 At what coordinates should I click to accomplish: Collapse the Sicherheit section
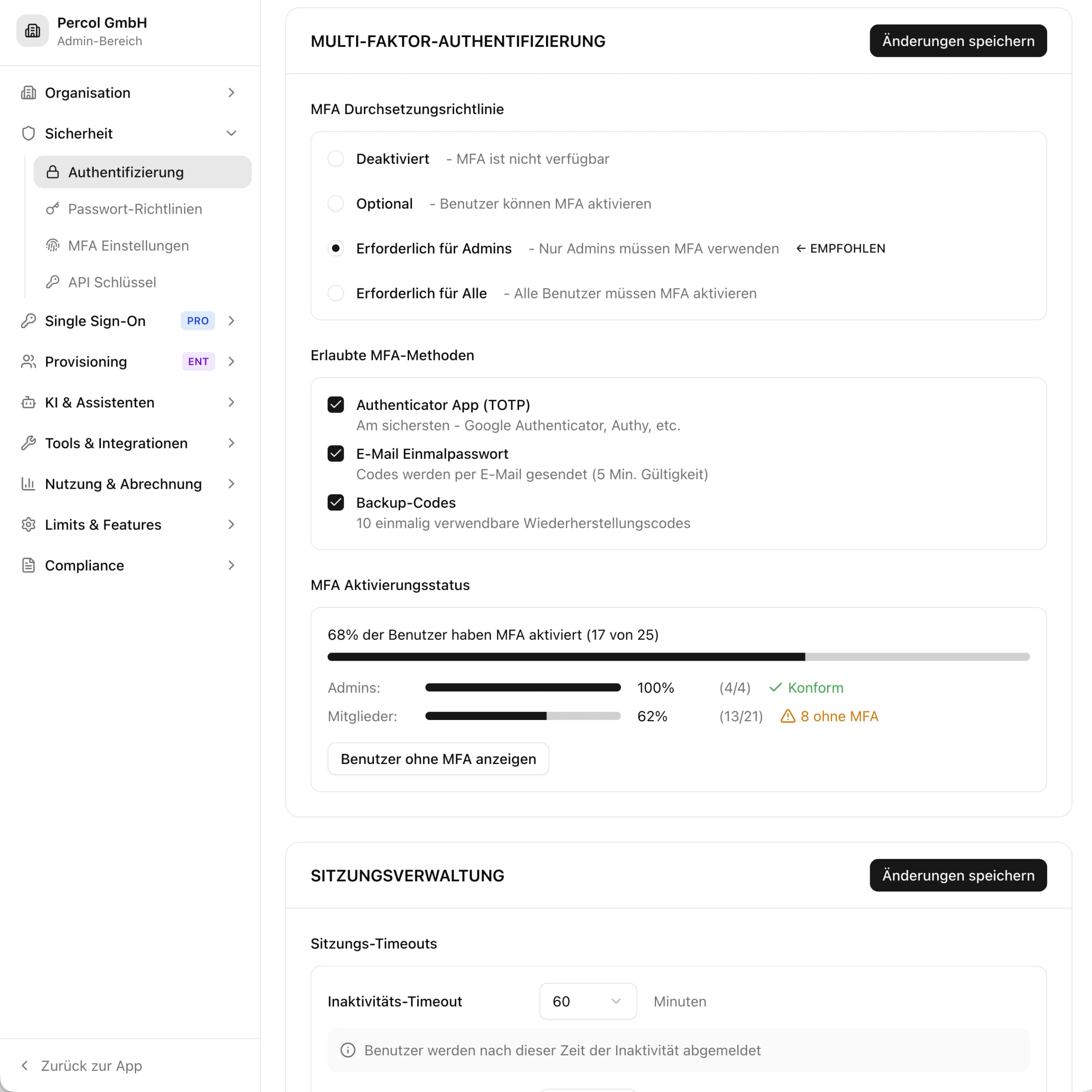tap(231, 134)
